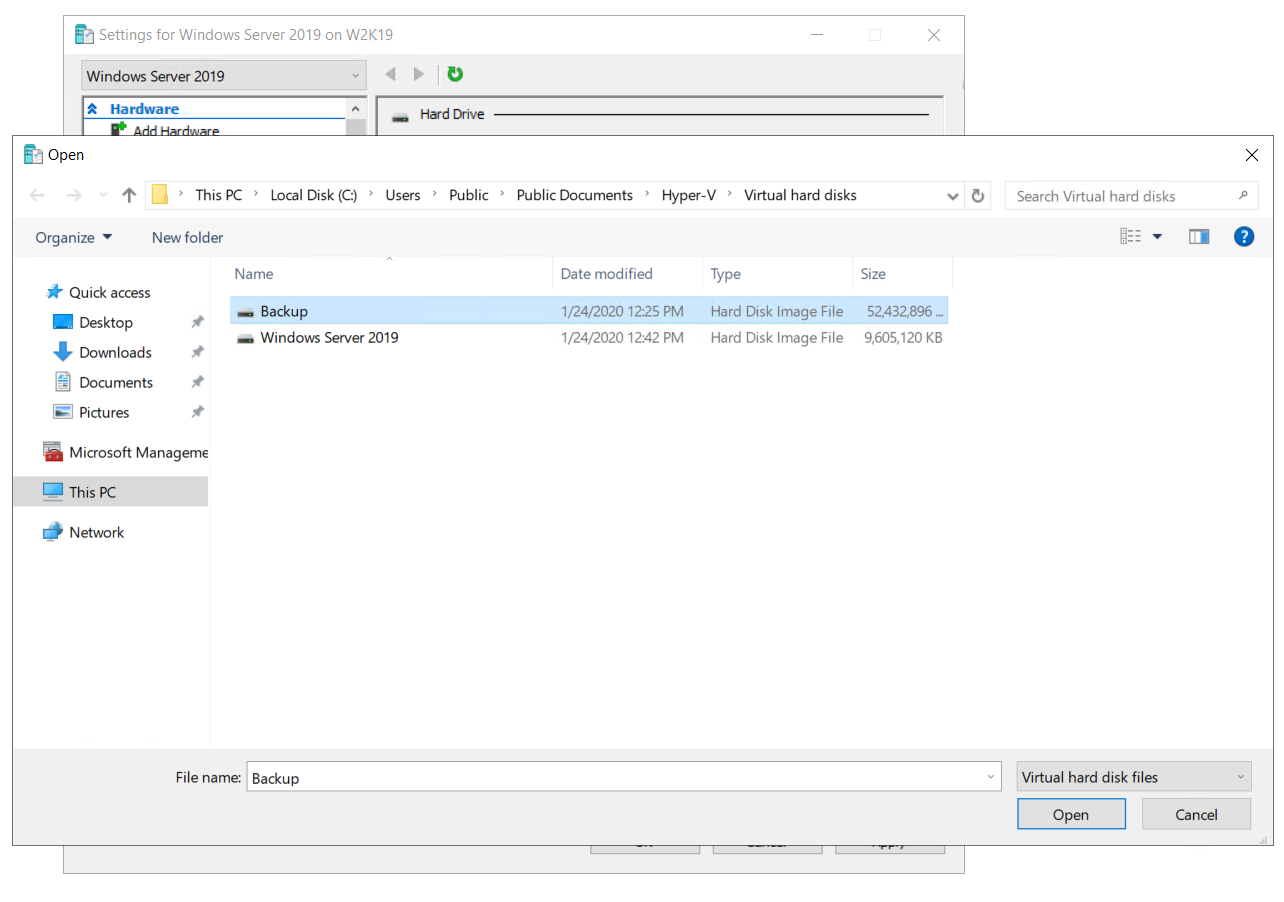This screenshot has height=902, width=1284.
Task: Open Downloads label in Quick access
Action: [116, 352]
